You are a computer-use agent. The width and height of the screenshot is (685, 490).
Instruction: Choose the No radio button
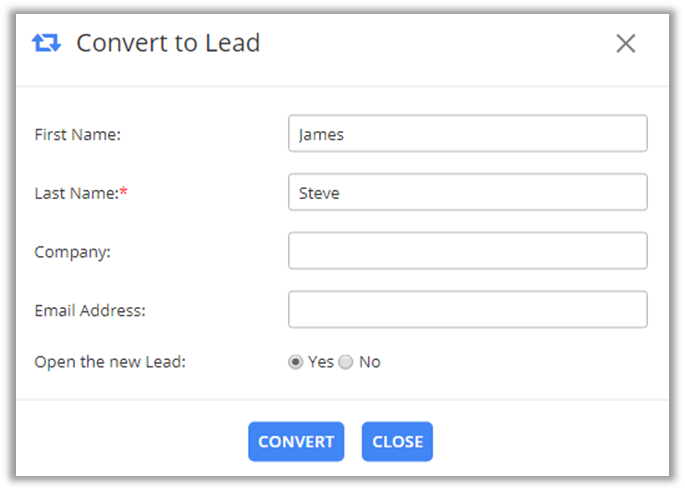(346, 362)
